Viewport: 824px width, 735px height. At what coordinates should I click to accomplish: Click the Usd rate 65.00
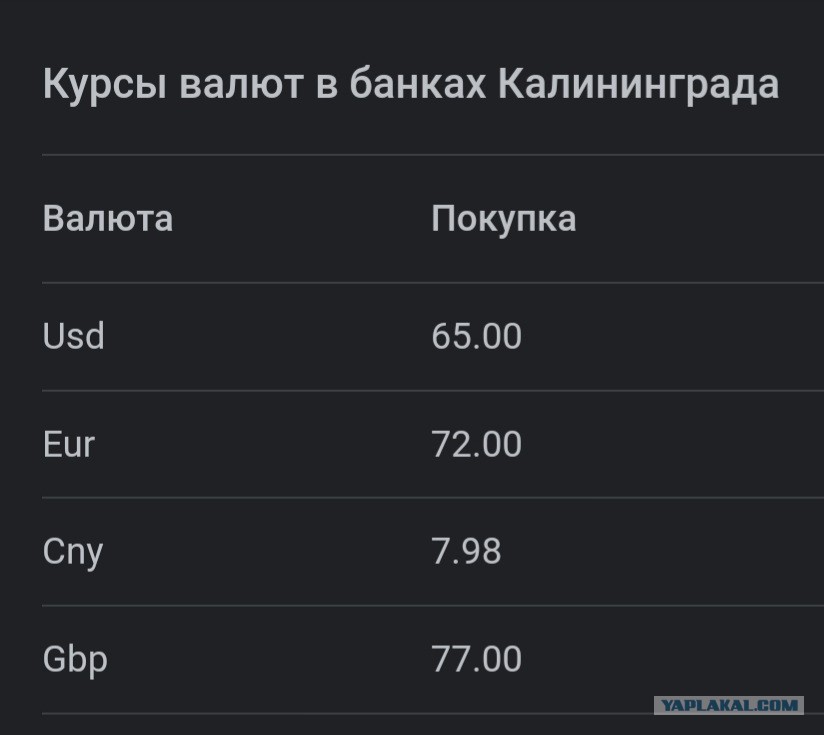pyautogui.click(x=476, y=337)
